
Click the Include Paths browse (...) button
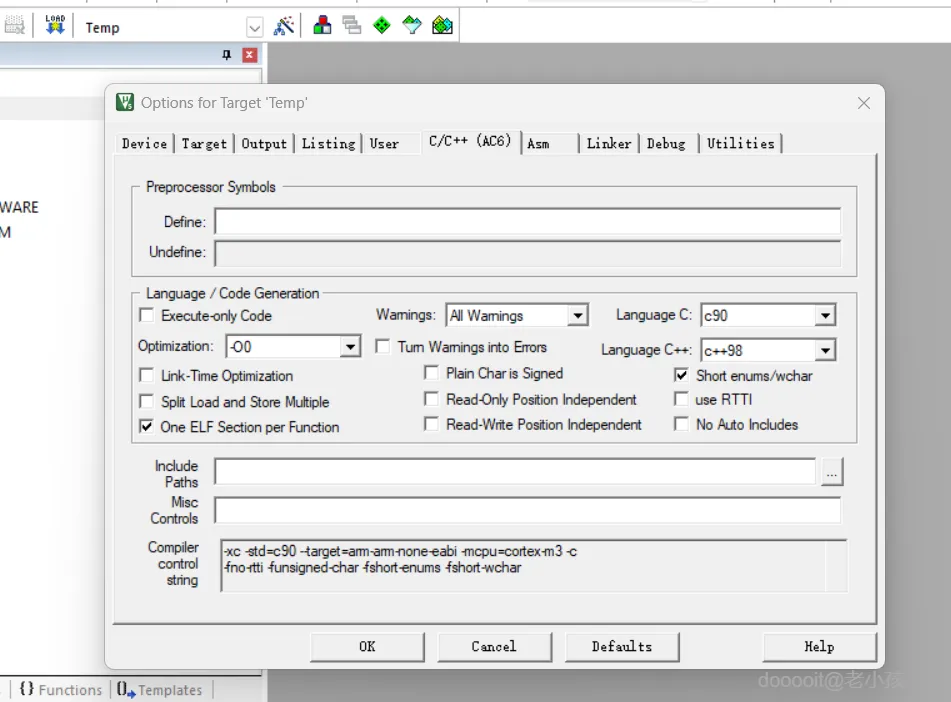pyautogui.click(x=832, y=473)
